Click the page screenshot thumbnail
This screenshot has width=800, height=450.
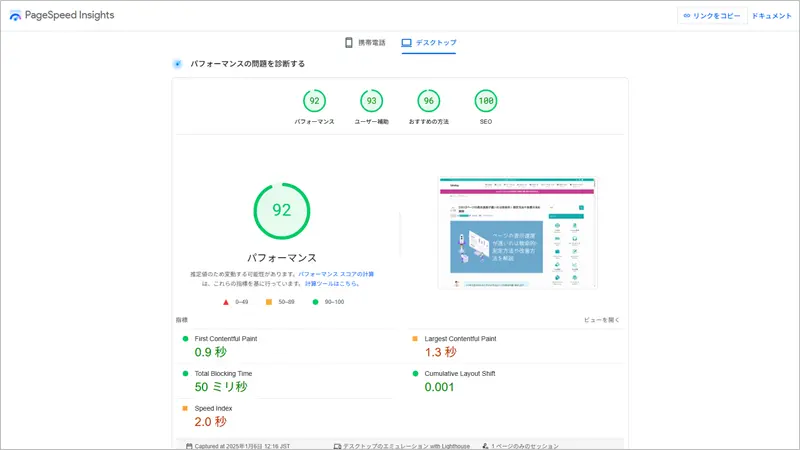[x=517, y=233]
